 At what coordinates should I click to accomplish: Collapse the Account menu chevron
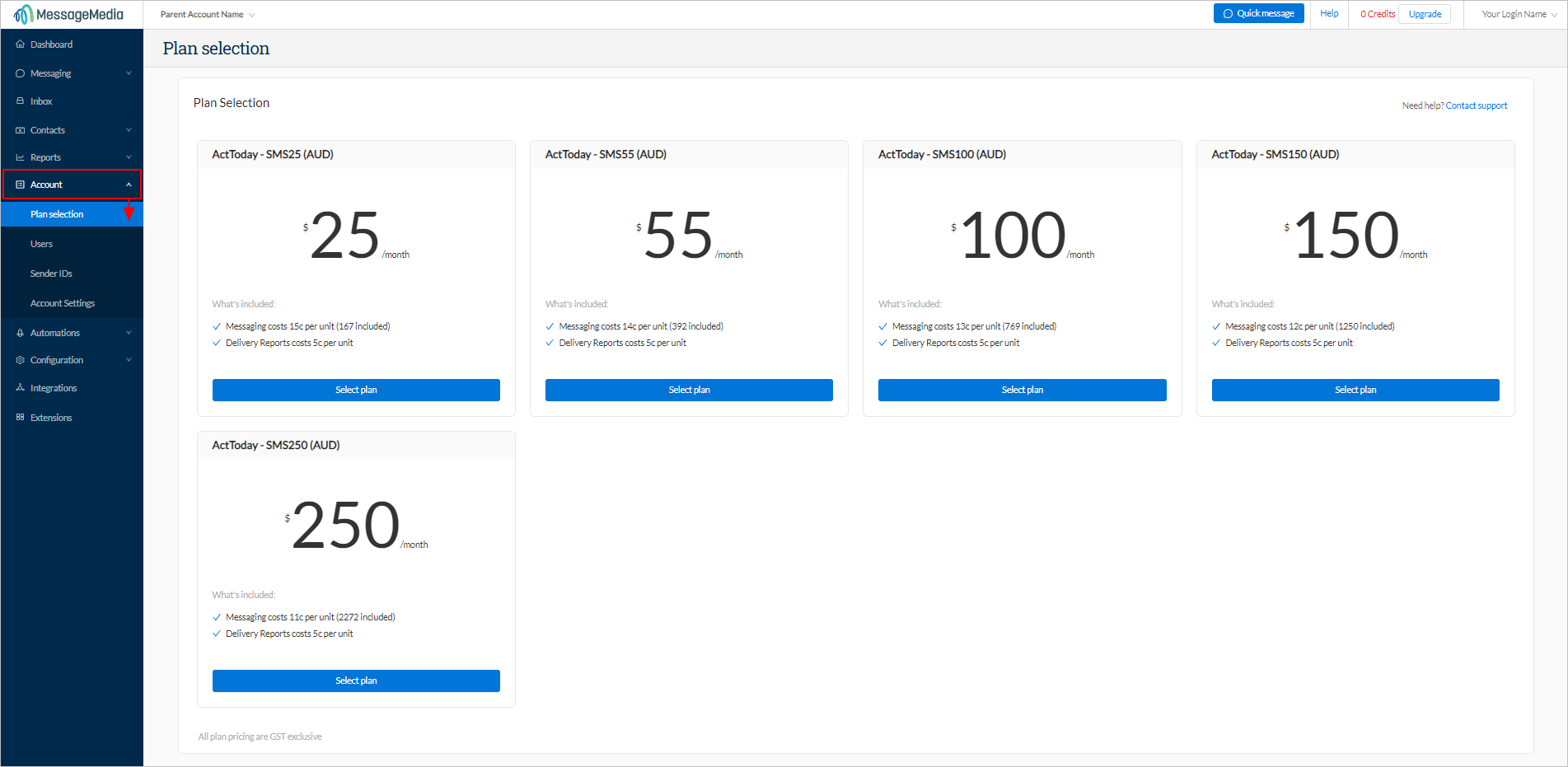(129, 185)
